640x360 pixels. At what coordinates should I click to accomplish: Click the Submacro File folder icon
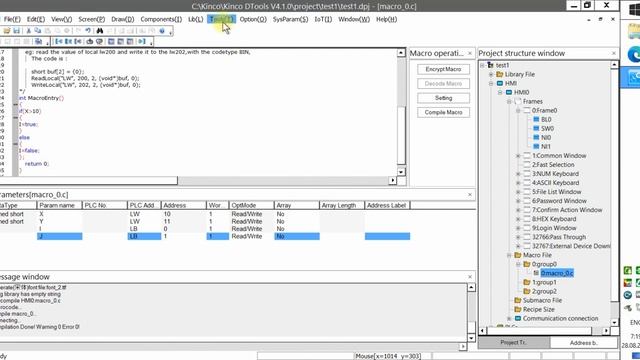(518, 300)
